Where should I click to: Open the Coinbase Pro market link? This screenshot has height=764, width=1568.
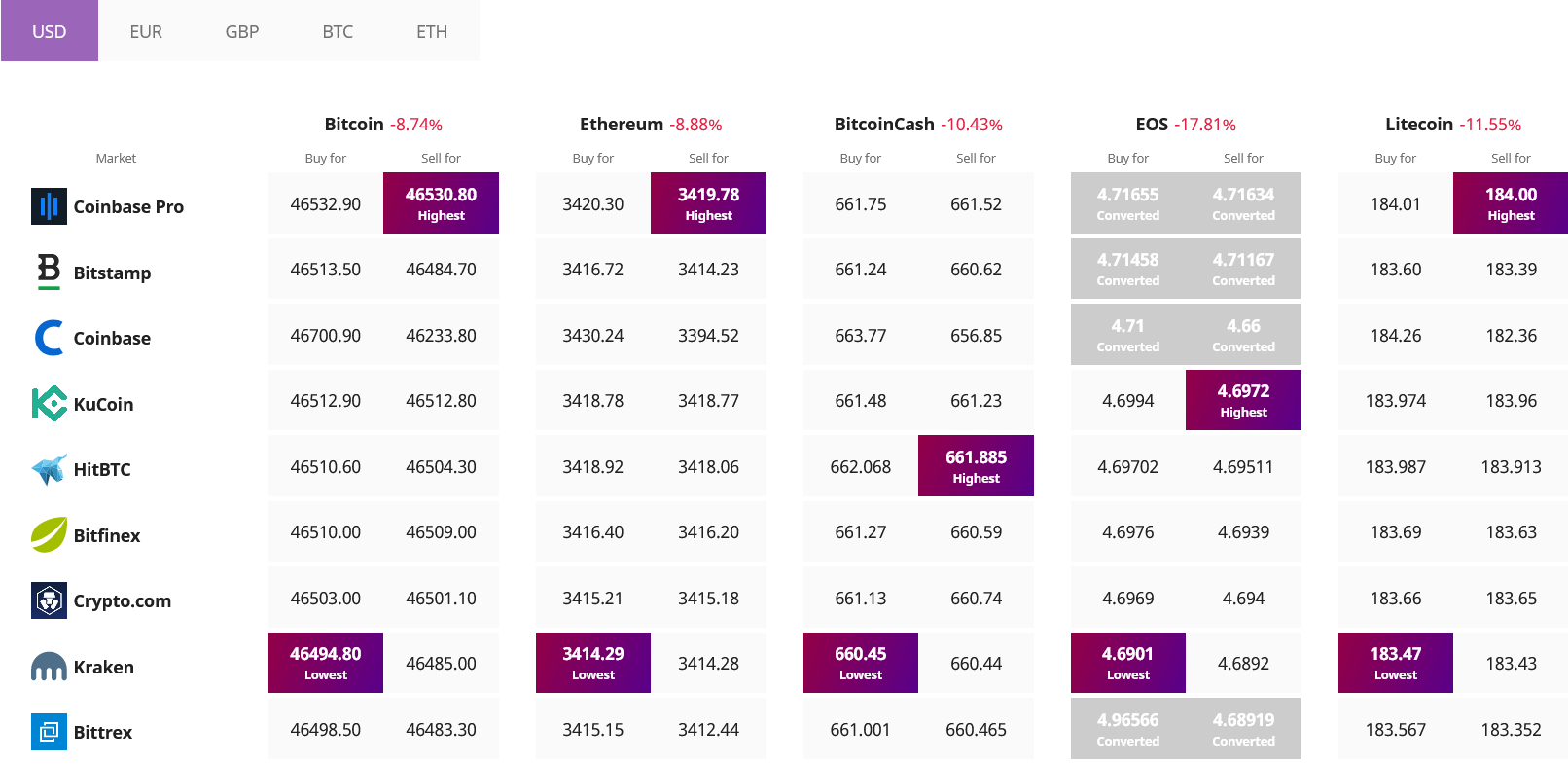tap(128, 206)
